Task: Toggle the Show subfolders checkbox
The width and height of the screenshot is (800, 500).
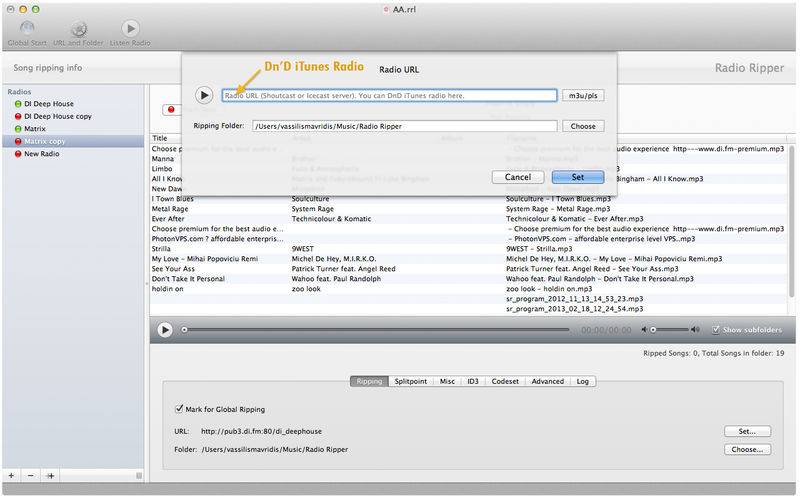Action: (716, 330)
